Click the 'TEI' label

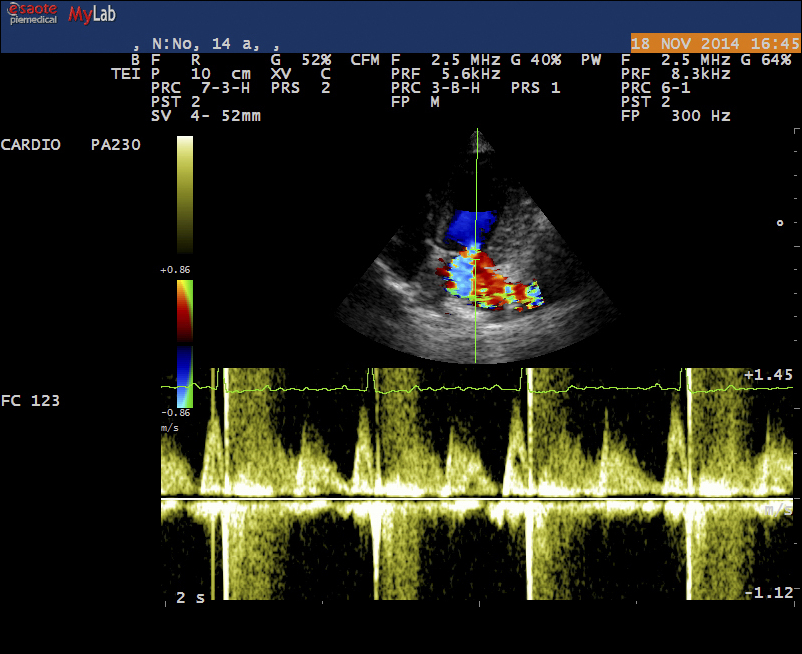pyautogui.click(x=125, y=74)
